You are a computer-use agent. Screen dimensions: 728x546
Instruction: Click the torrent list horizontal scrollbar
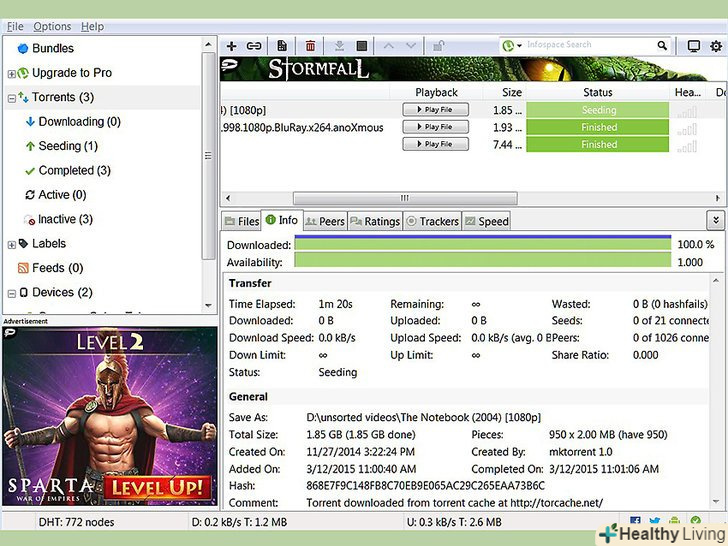[404, 198]
